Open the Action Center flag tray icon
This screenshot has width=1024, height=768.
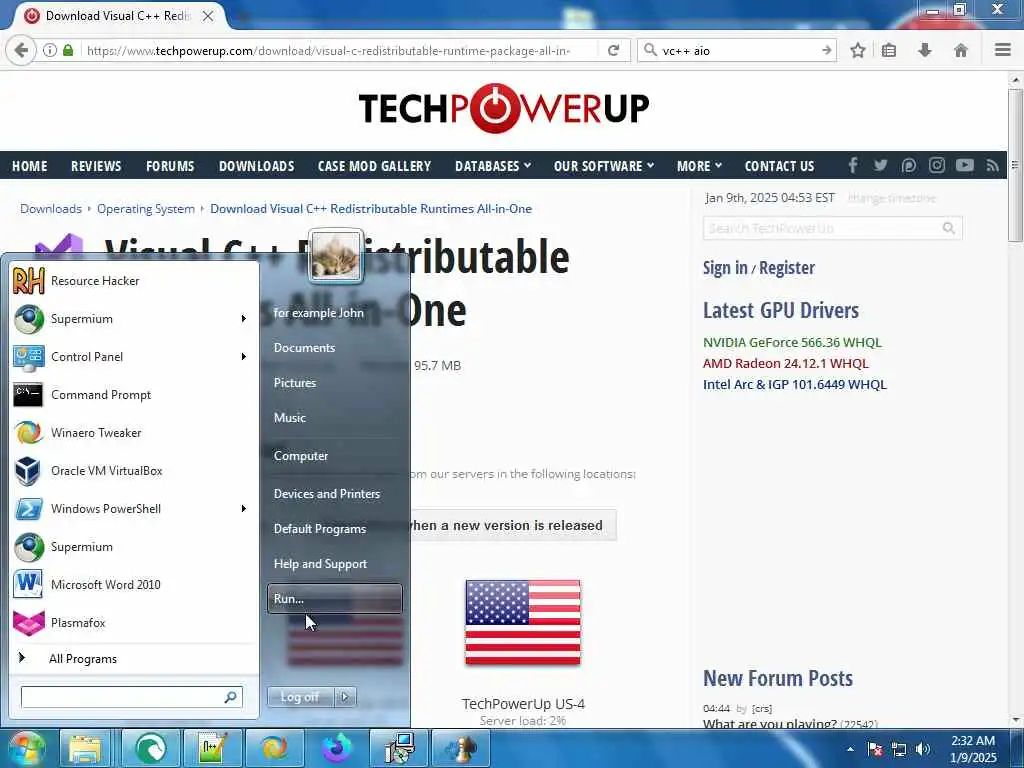tap(874, 749)
